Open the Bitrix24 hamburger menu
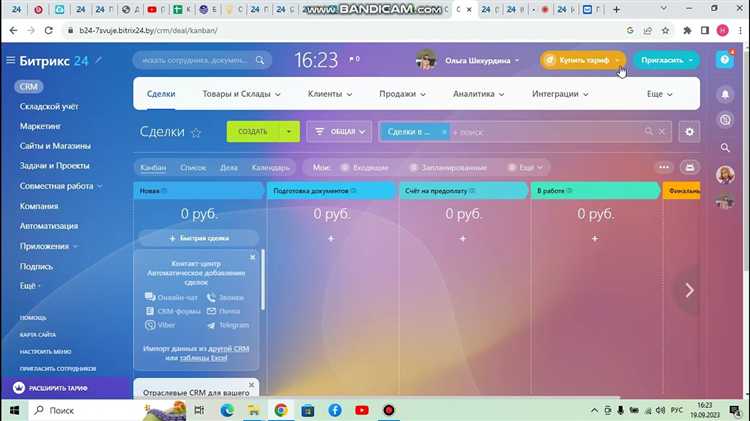Viewport: 750px width, 421px height. pyautogui.click(x=11, y=60)
